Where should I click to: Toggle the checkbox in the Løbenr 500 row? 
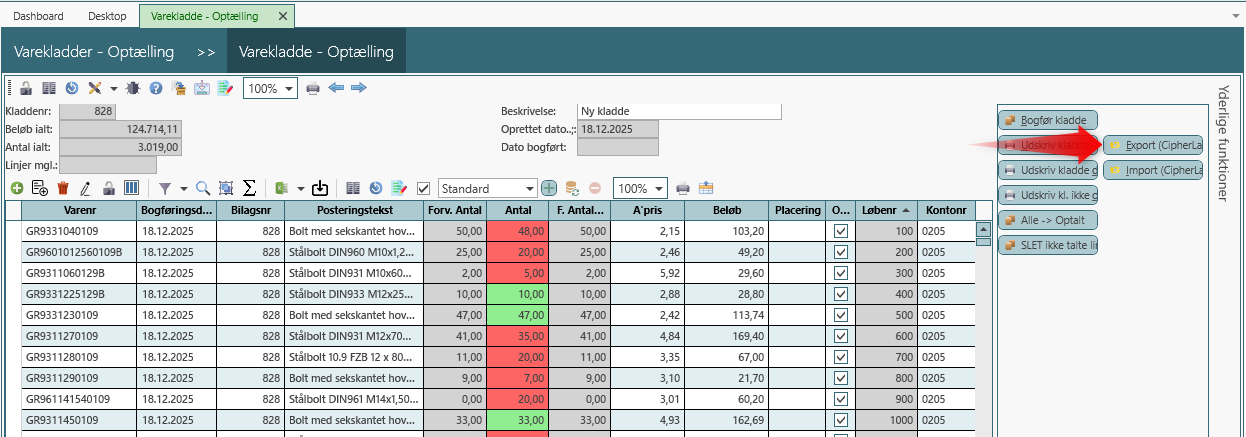[x=841, y=315]
